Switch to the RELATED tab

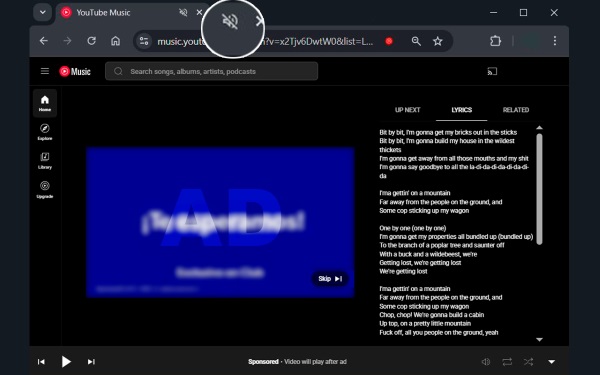pos(516,110)
